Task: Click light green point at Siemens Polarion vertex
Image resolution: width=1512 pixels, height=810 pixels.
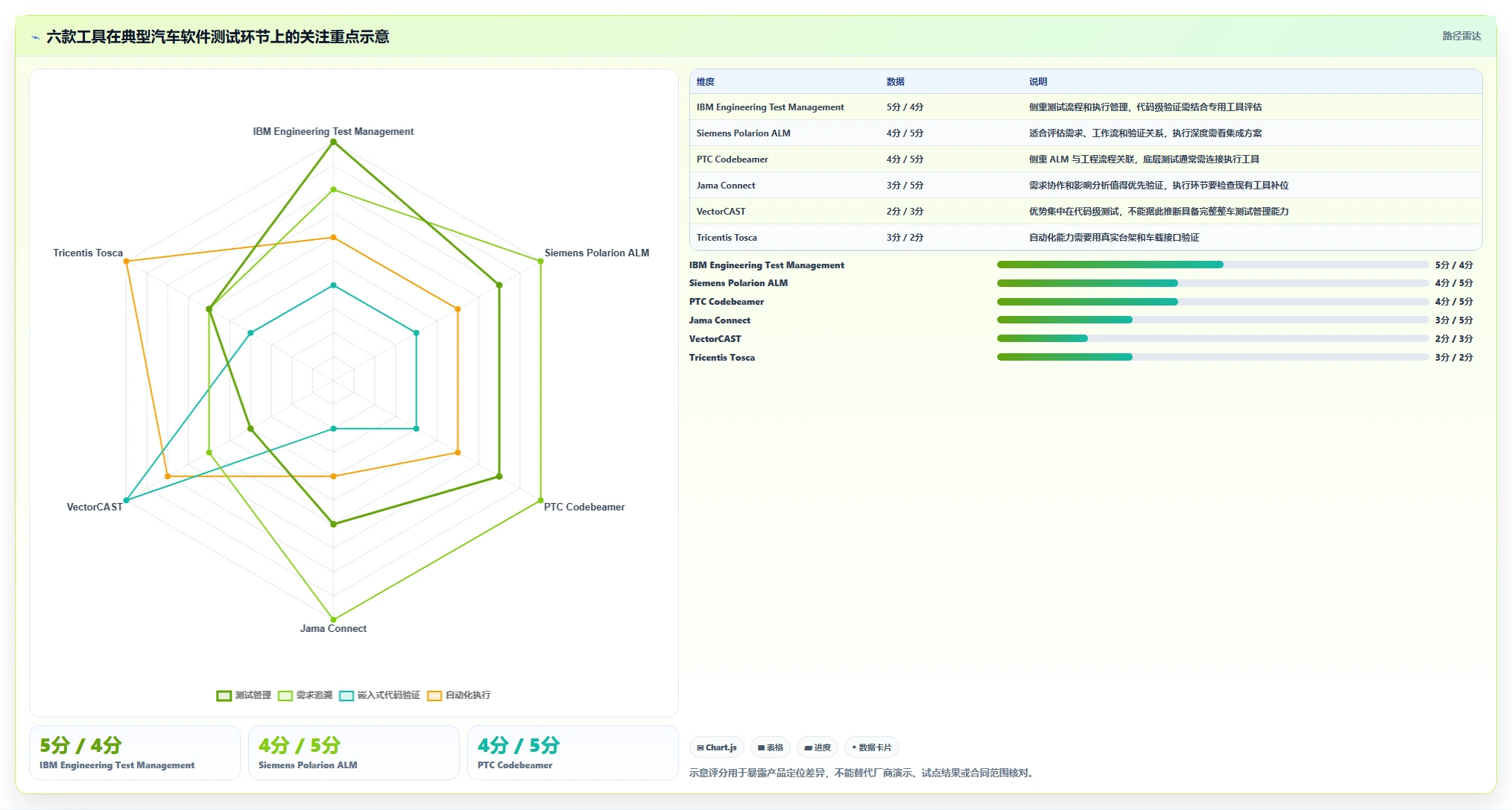Action: tap(540, 261)
